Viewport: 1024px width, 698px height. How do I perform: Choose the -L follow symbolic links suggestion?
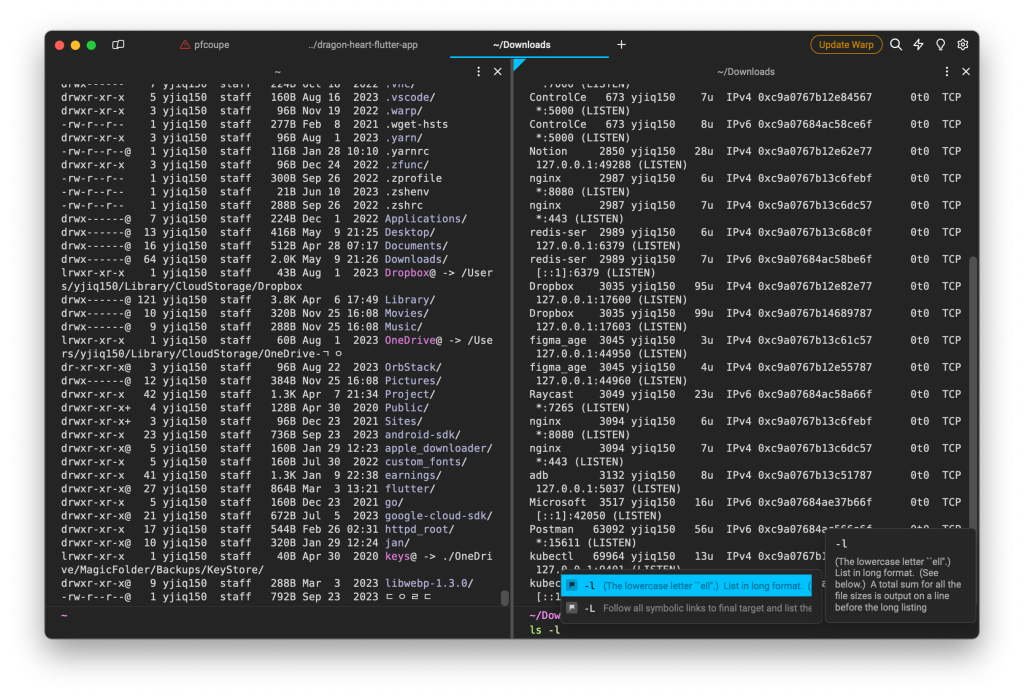[x=687, y=608]
